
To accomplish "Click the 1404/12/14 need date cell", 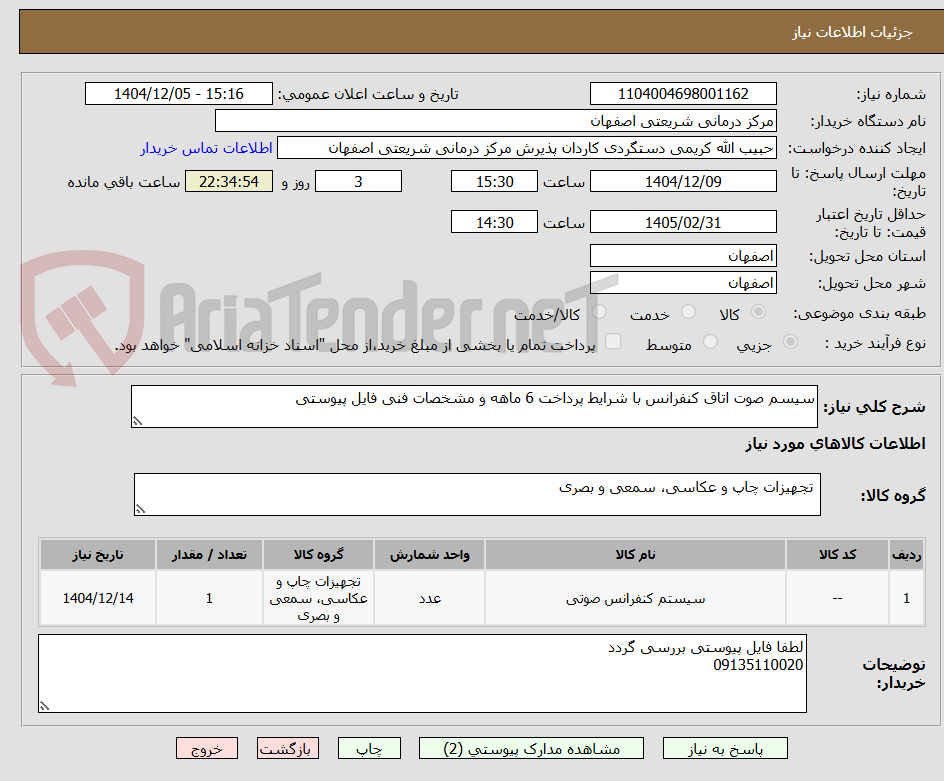I will [98, 599].
